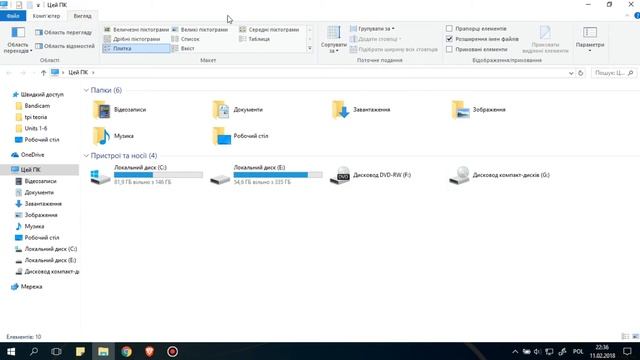Click Локальний диск (C:) usage bar
The image size is (640, 360).
point(158,175)
